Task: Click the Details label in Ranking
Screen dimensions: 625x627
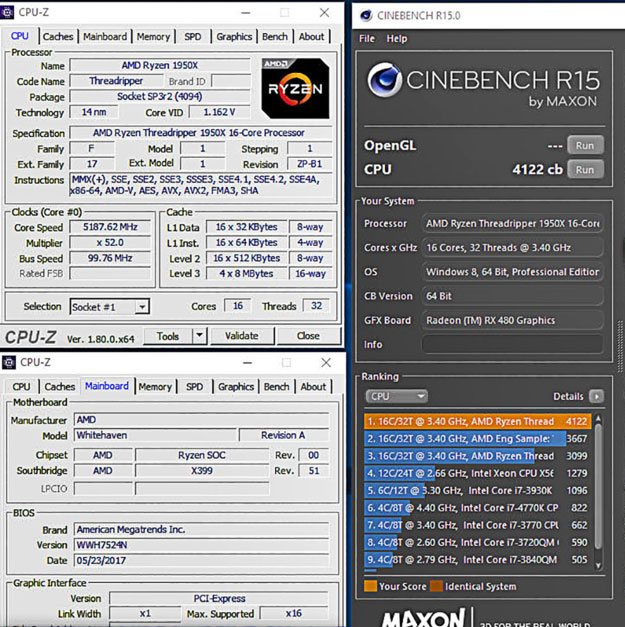Action: 568,396
